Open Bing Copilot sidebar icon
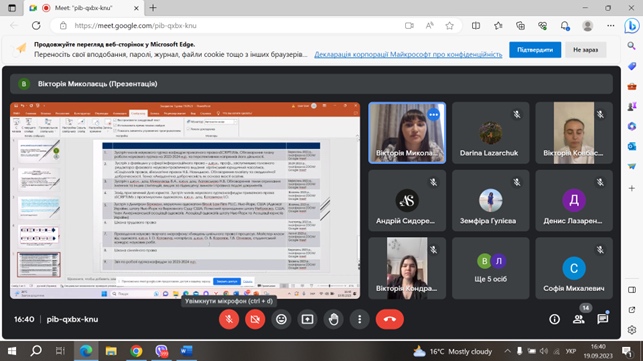Image resolution: width=643 pixels, height=361 pixels. tap(632, 26)
